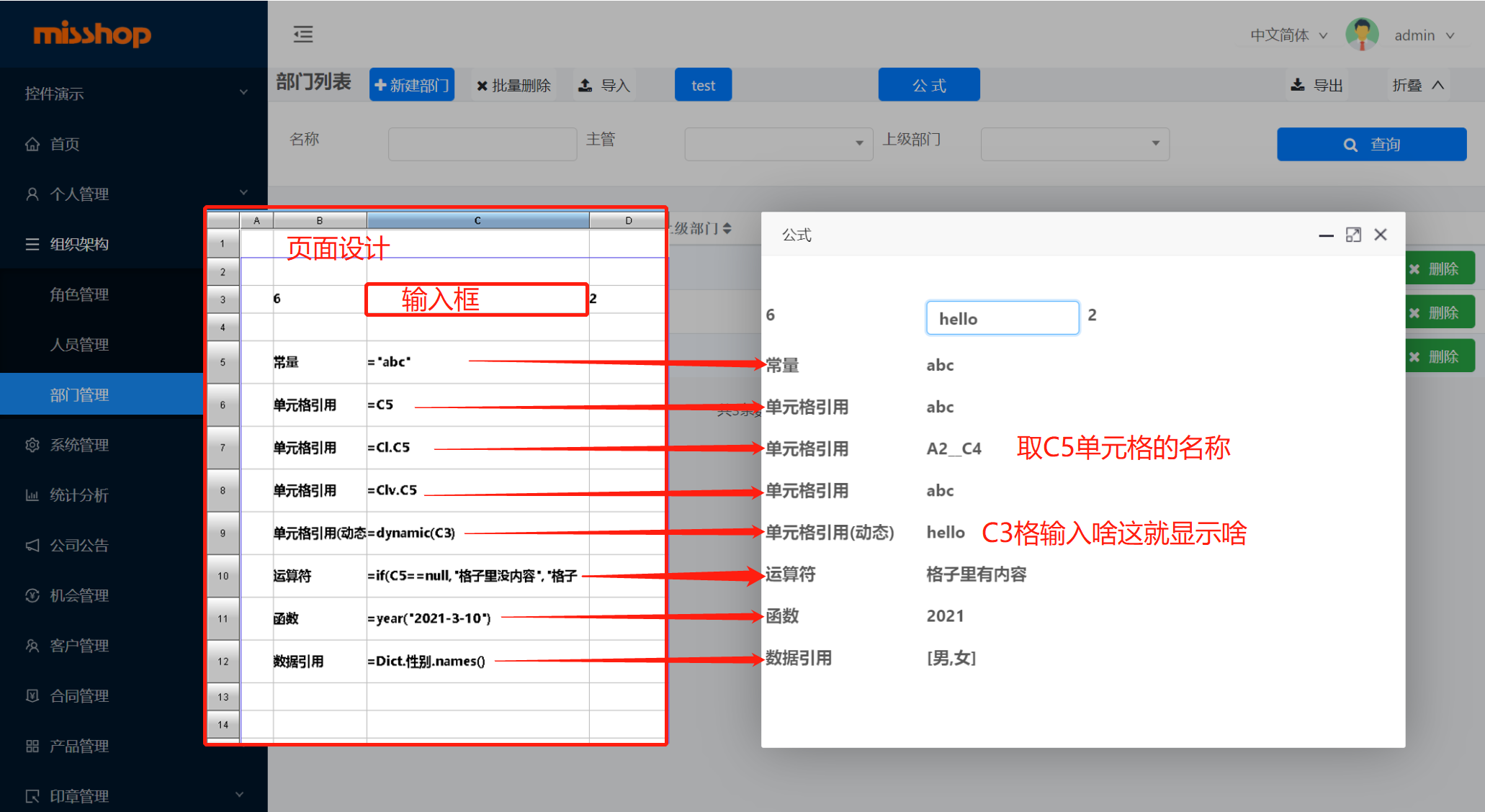Click the 批量删除 button

(513, 85)
